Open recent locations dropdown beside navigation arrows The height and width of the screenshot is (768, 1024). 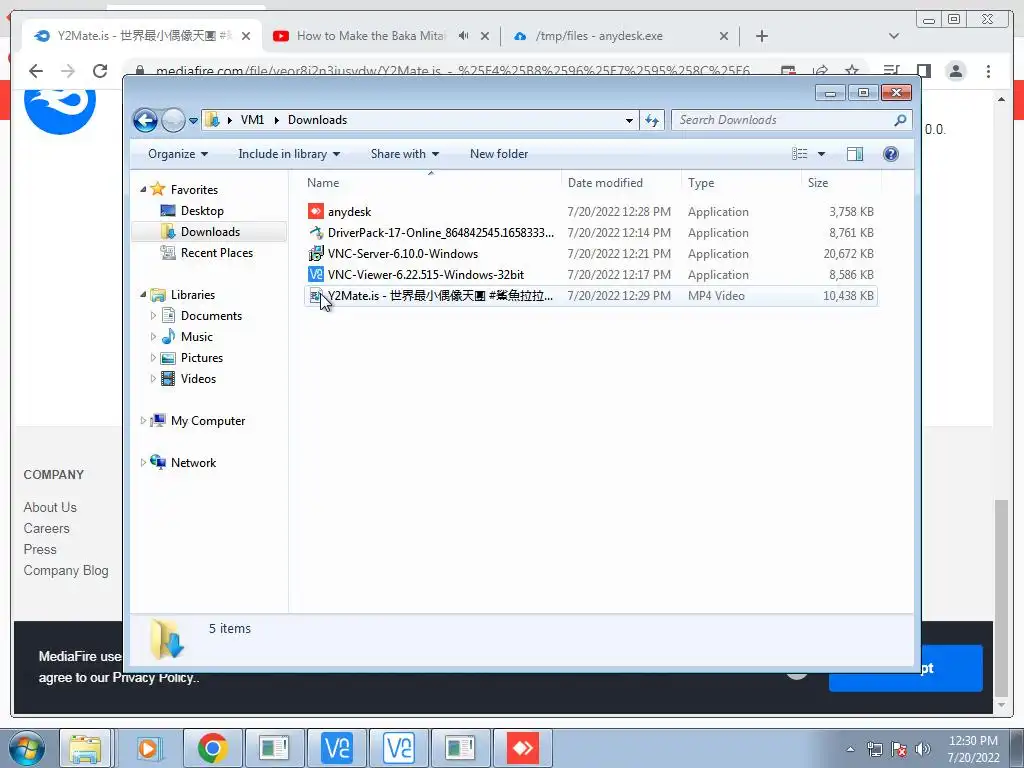coord(193,121)
